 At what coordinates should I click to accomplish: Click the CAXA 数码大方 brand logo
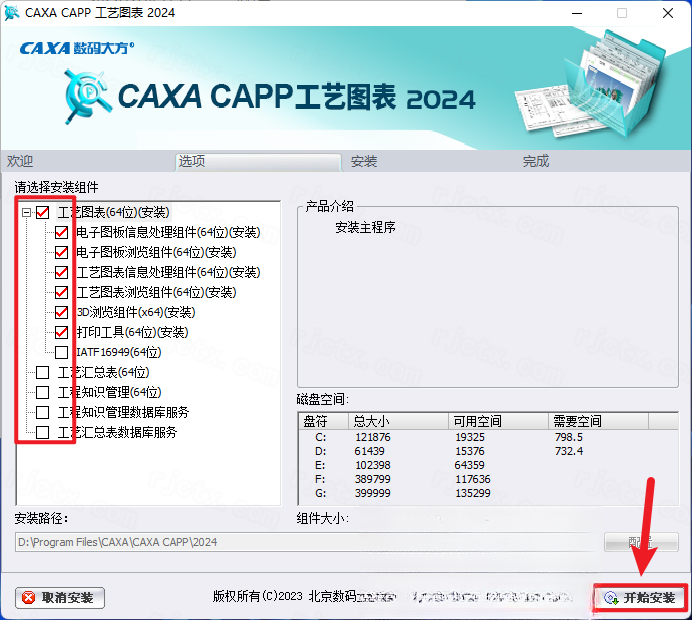(77, 48)
